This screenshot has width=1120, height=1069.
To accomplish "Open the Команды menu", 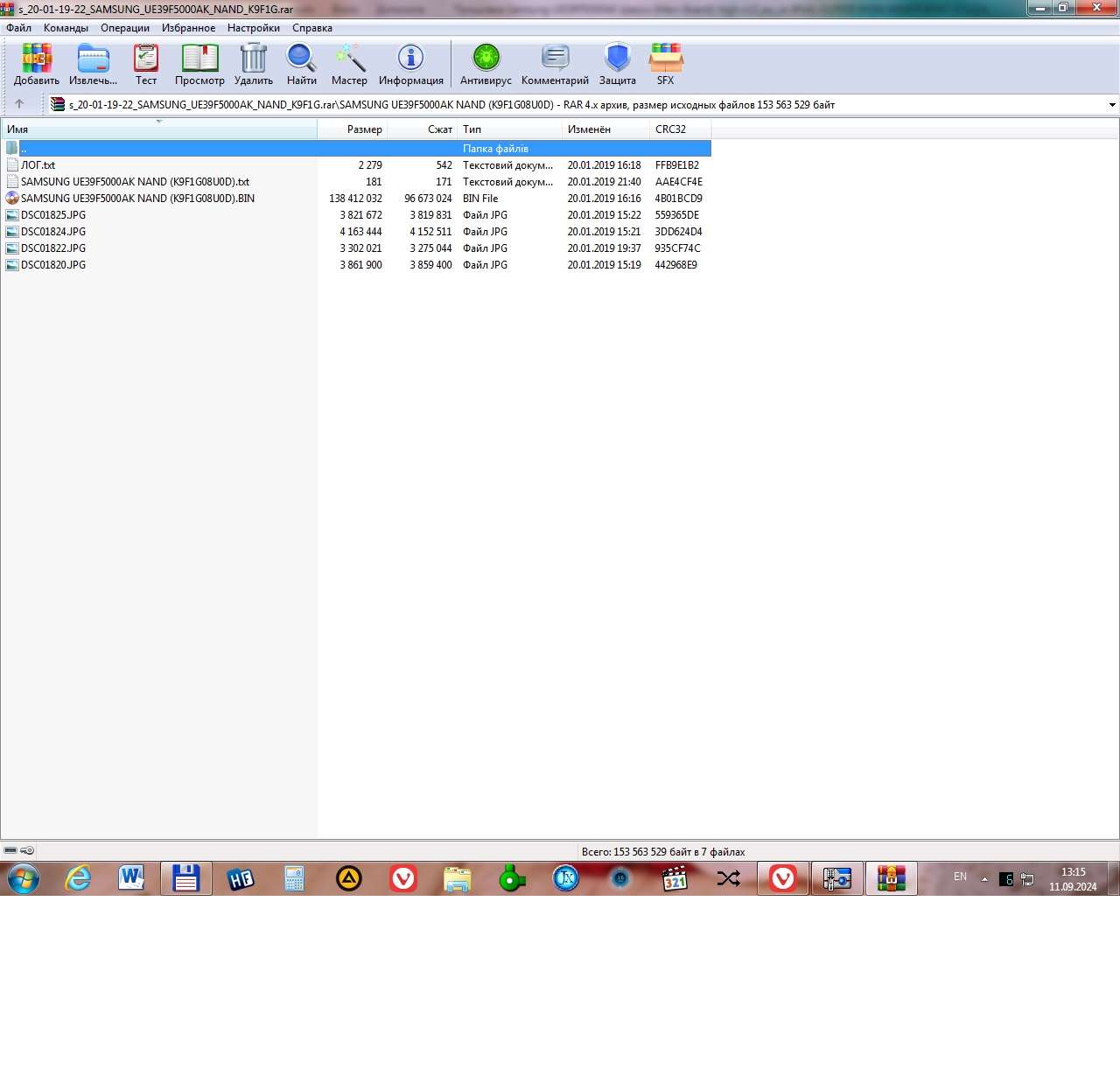I will 66,28.
